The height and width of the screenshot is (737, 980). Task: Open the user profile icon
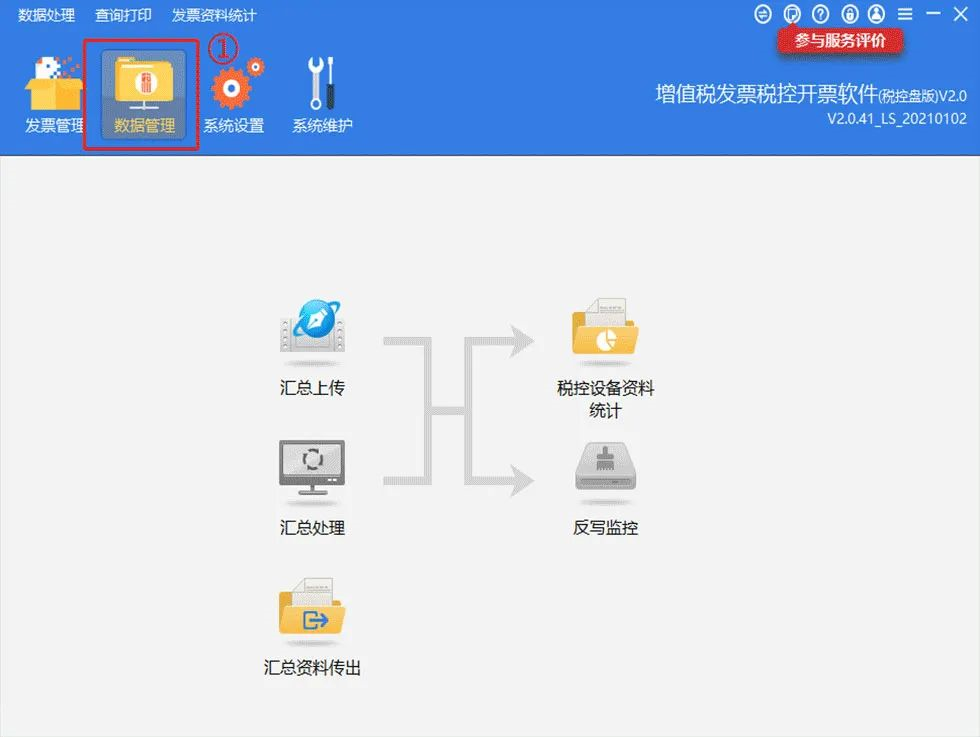point(877,14)
